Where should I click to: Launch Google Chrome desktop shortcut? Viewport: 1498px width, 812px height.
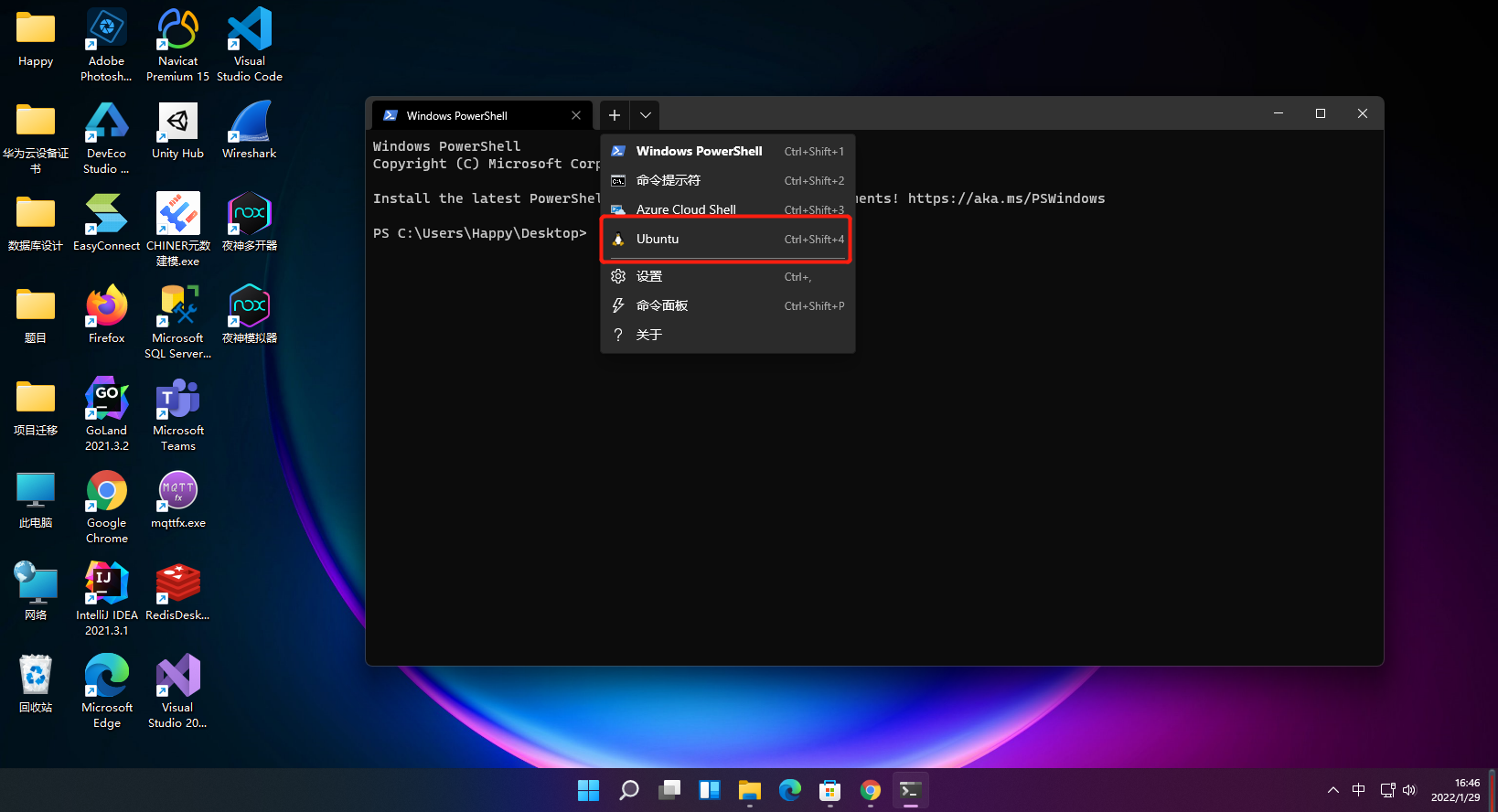(106, 507)
